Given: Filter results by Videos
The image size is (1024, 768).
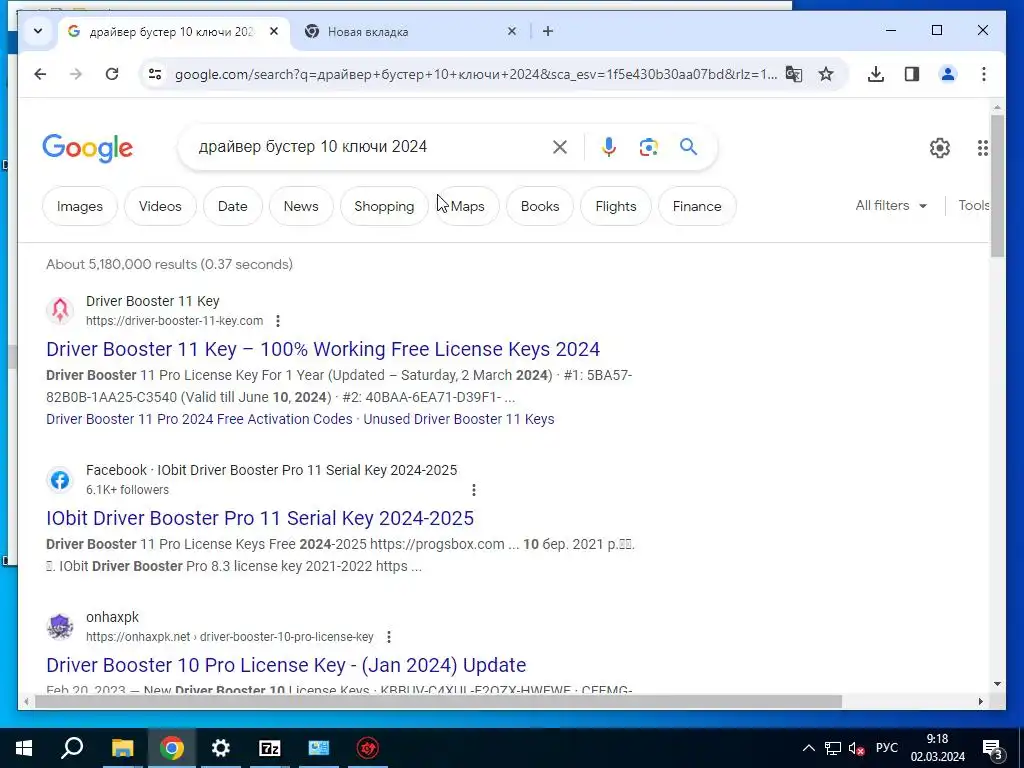Looking at the screenshot, I should [160, 206].
